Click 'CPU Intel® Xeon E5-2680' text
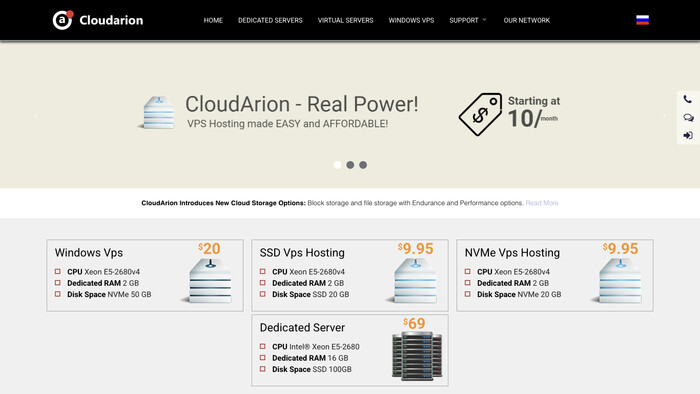This screenshot has height=394, width=700. [316, 347]
